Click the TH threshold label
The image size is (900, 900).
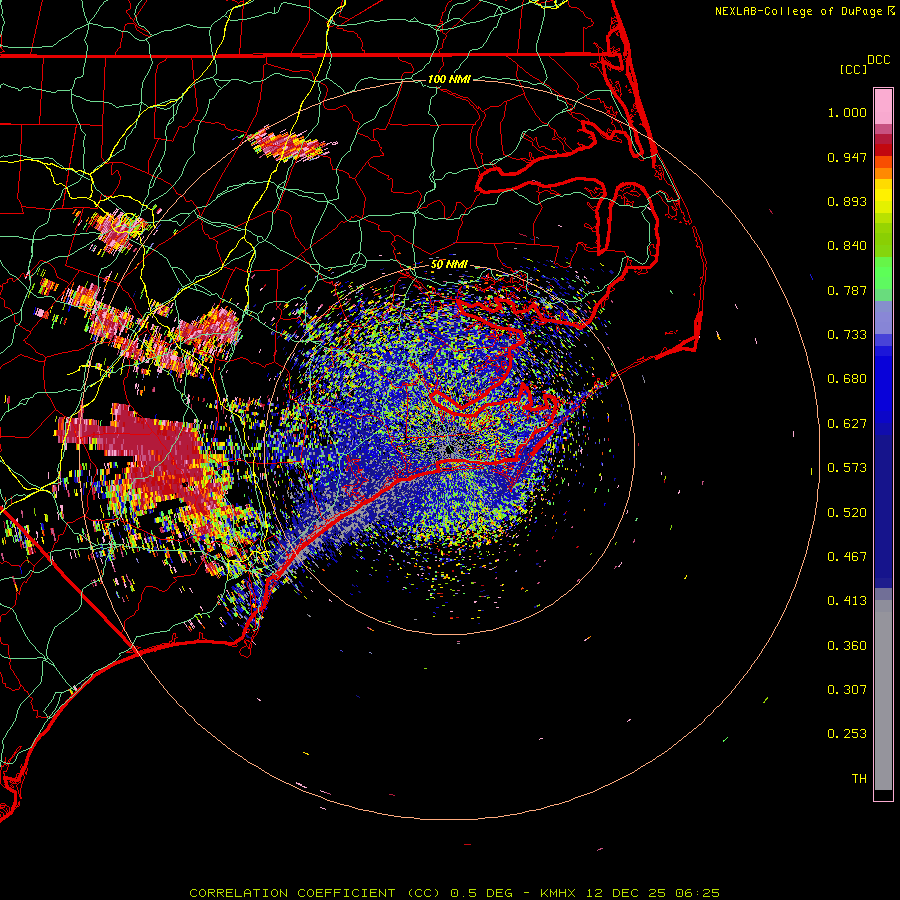pyautogui.click(x=859, y=779)
